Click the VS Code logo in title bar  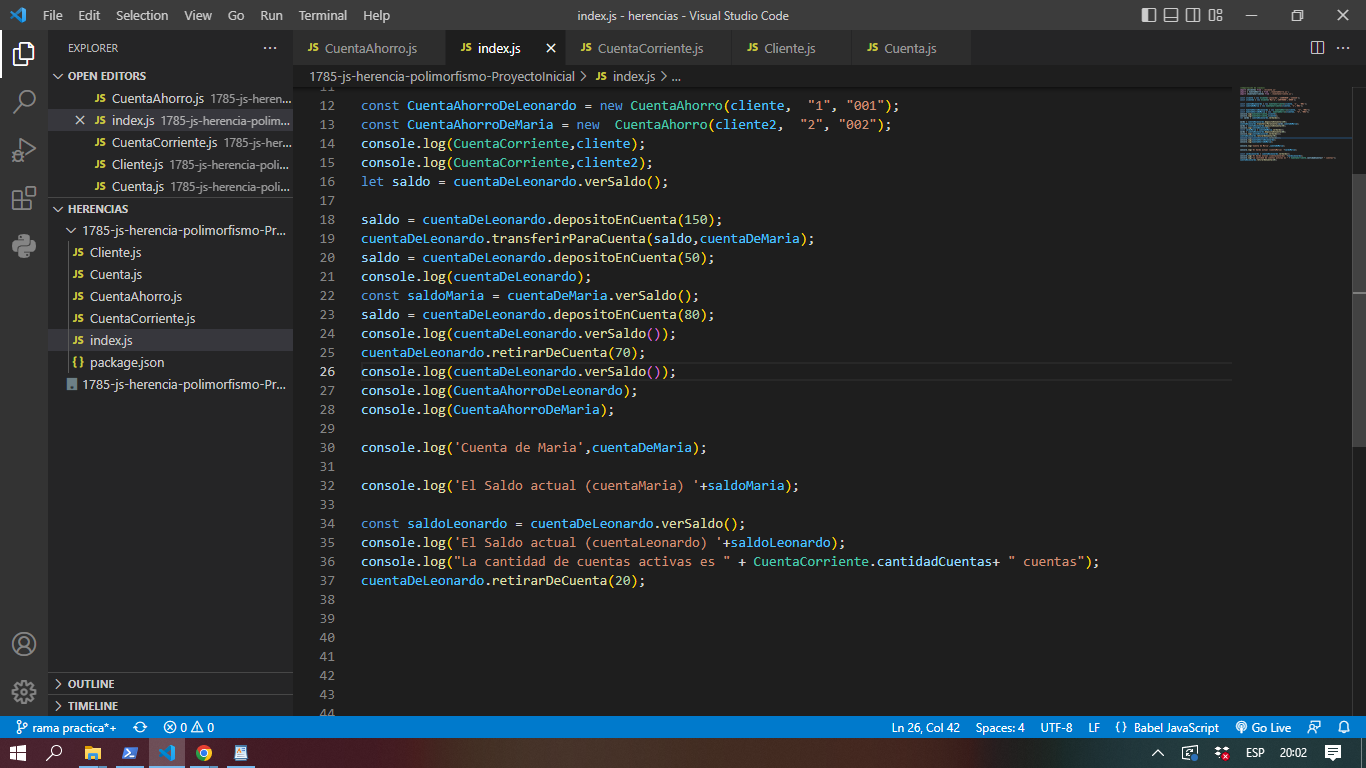[18, 15]
